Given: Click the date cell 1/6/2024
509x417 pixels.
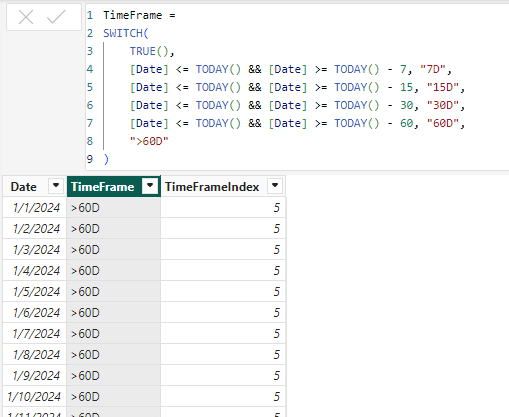Looking at the screenshot, I should tap(35, 313).
